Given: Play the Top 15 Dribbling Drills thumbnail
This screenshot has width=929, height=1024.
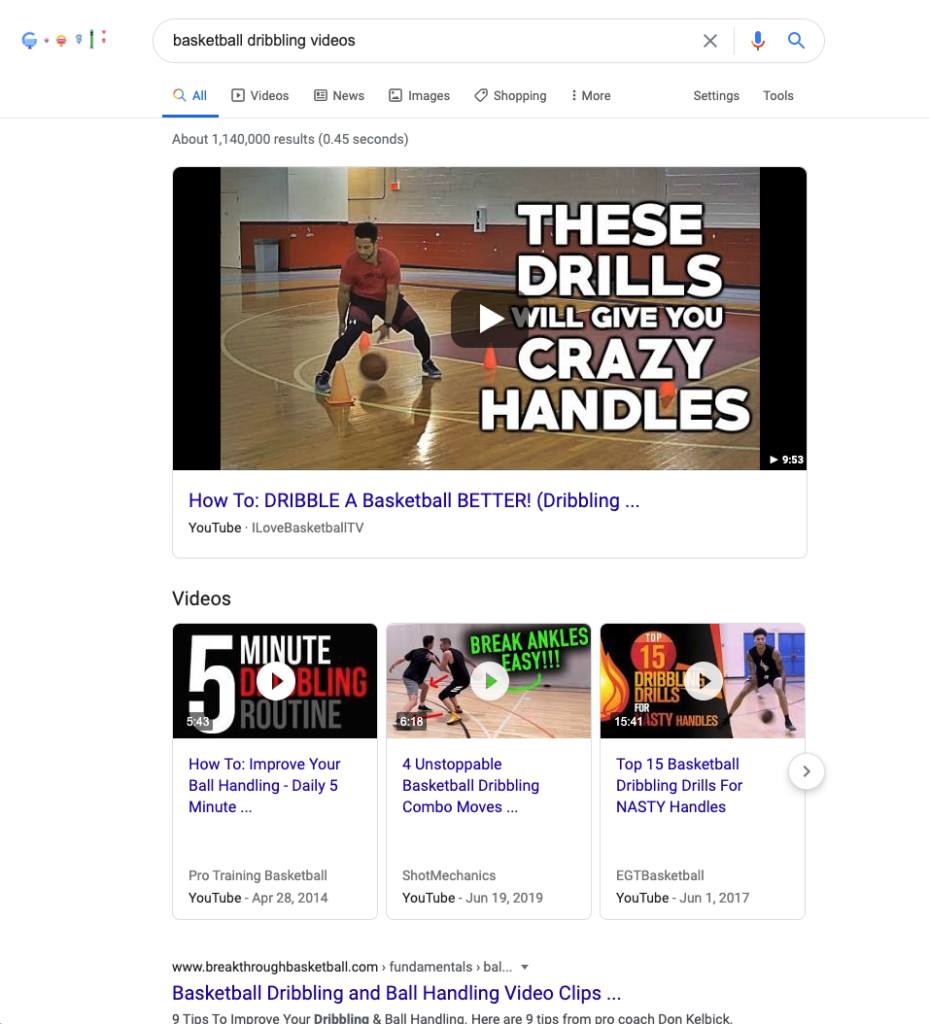Looking at the screenshot, I should click(x=702, y=681).
